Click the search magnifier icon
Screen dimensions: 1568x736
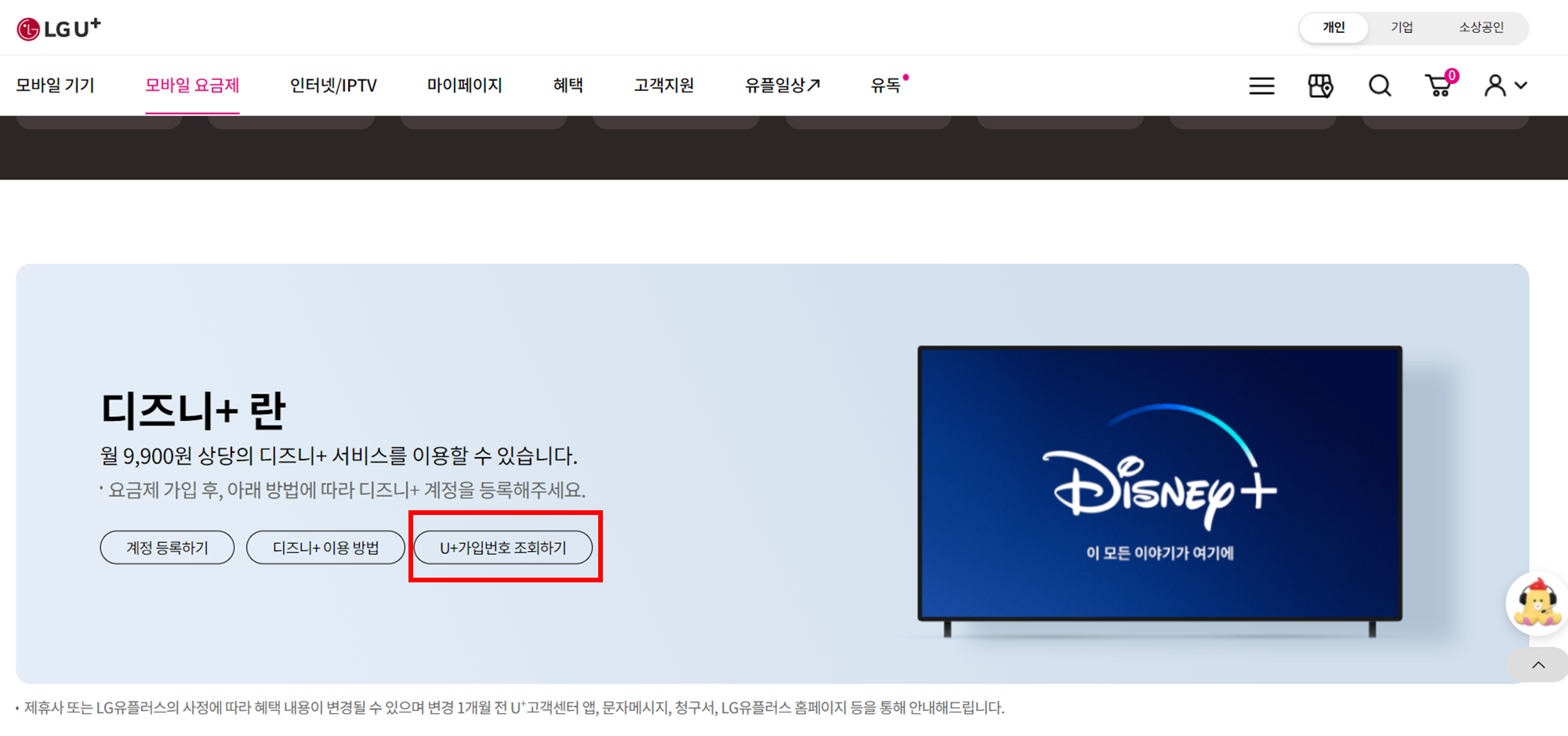point(1380,85)
